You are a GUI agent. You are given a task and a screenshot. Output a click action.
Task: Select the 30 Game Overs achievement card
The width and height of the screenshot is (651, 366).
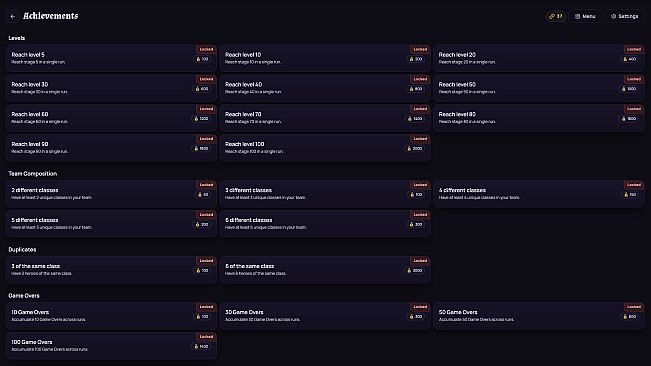click(x=325, y=316)
